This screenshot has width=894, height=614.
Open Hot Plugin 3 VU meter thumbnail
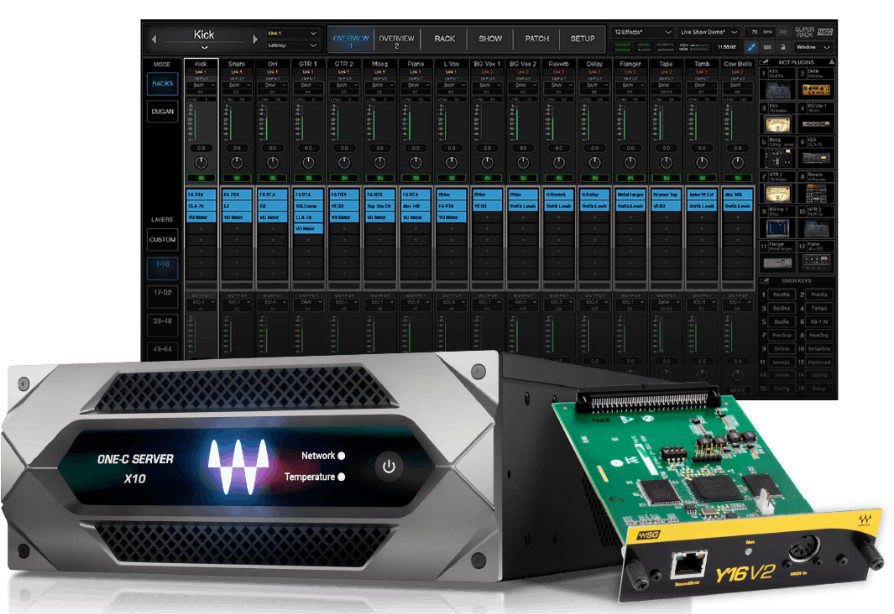click(778, 124)
